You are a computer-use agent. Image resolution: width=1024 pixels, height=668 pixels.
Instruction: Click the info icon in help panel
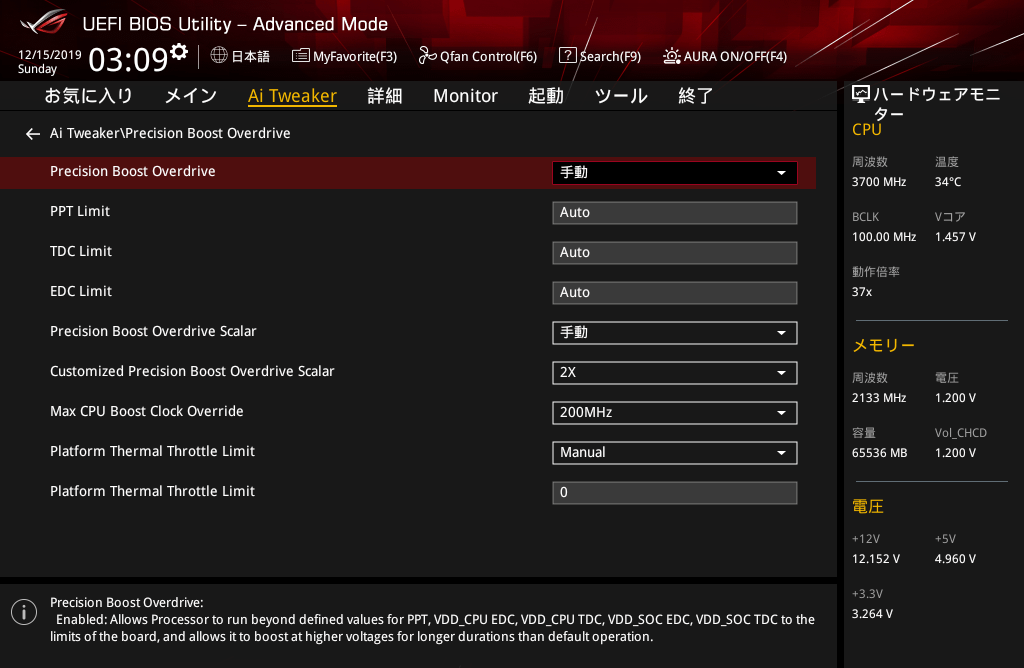click(x=23, y=612)
